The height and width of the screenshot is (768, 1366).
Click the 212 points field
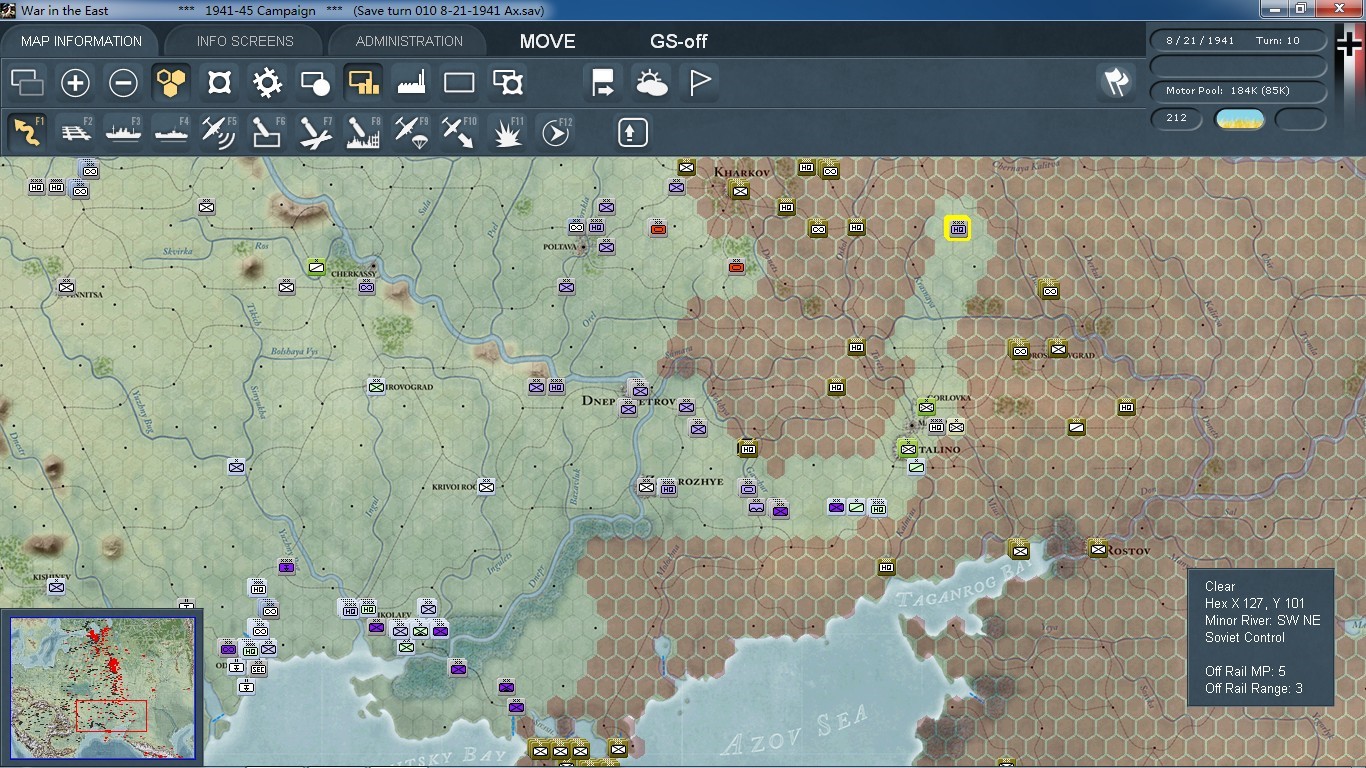pyautogui.click(x=1177, y=119)
